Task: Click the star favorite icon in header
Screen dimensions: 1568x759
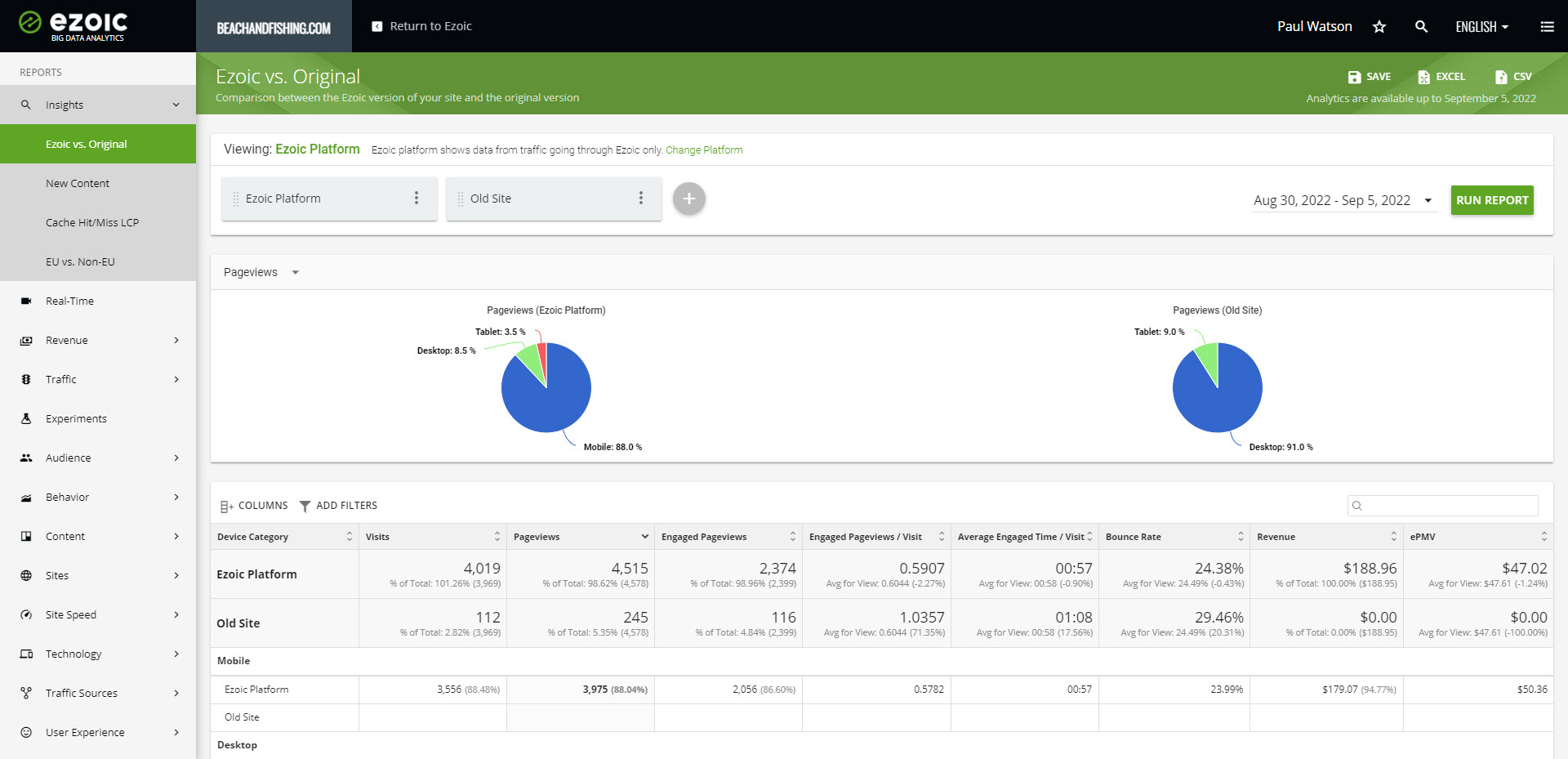Action: coord(1379,27)
